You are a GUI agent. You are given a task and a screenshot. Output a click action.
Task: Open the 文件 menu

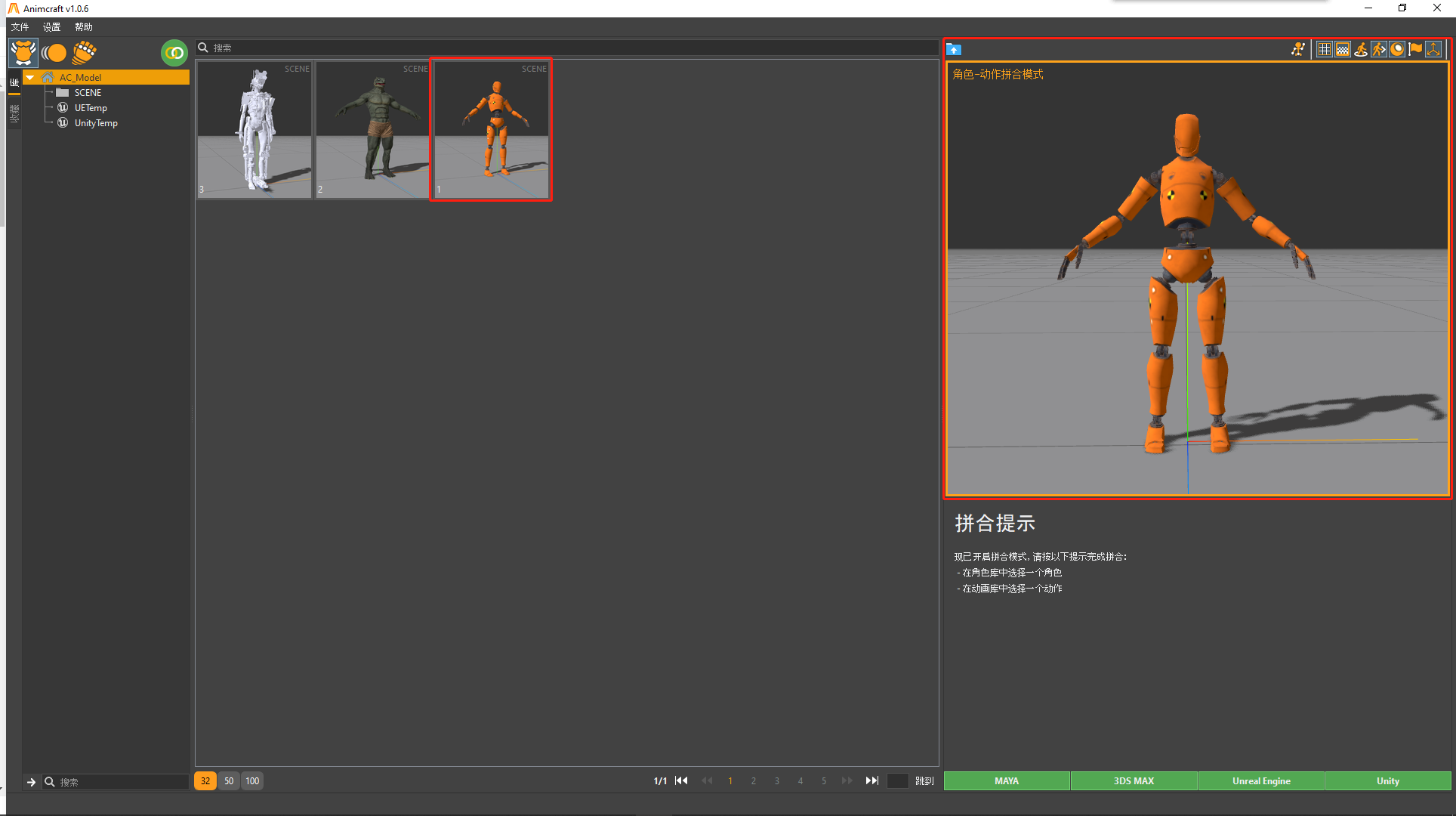[x=20, y=27]
